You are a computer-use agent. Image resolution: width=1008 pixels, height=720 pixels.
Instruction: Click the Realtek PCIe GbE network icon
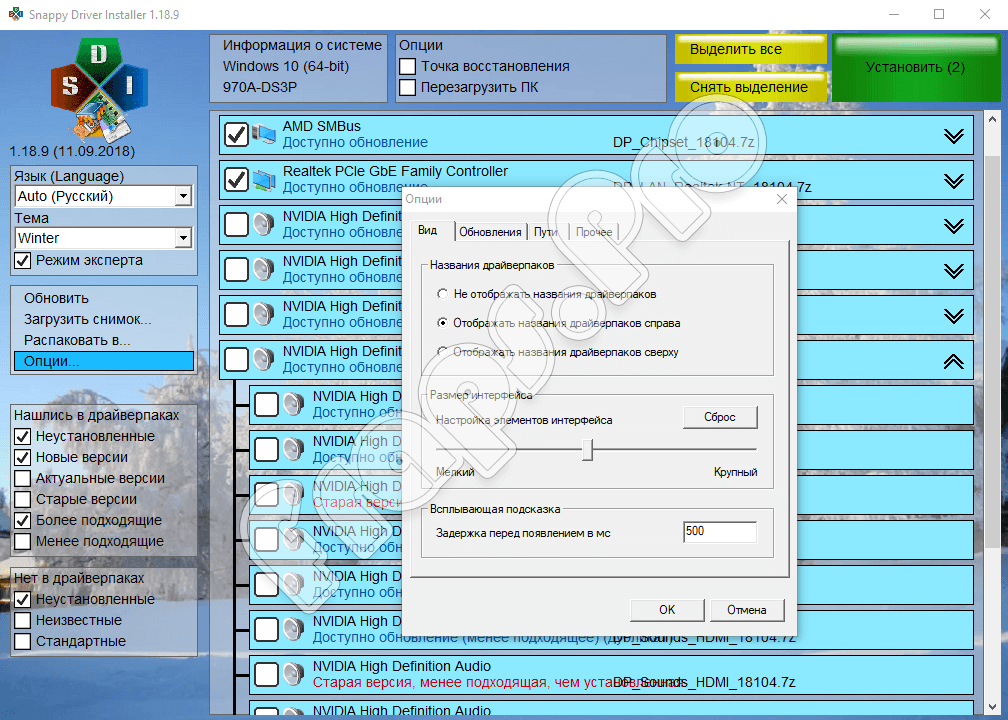click(x=265, y=180)
